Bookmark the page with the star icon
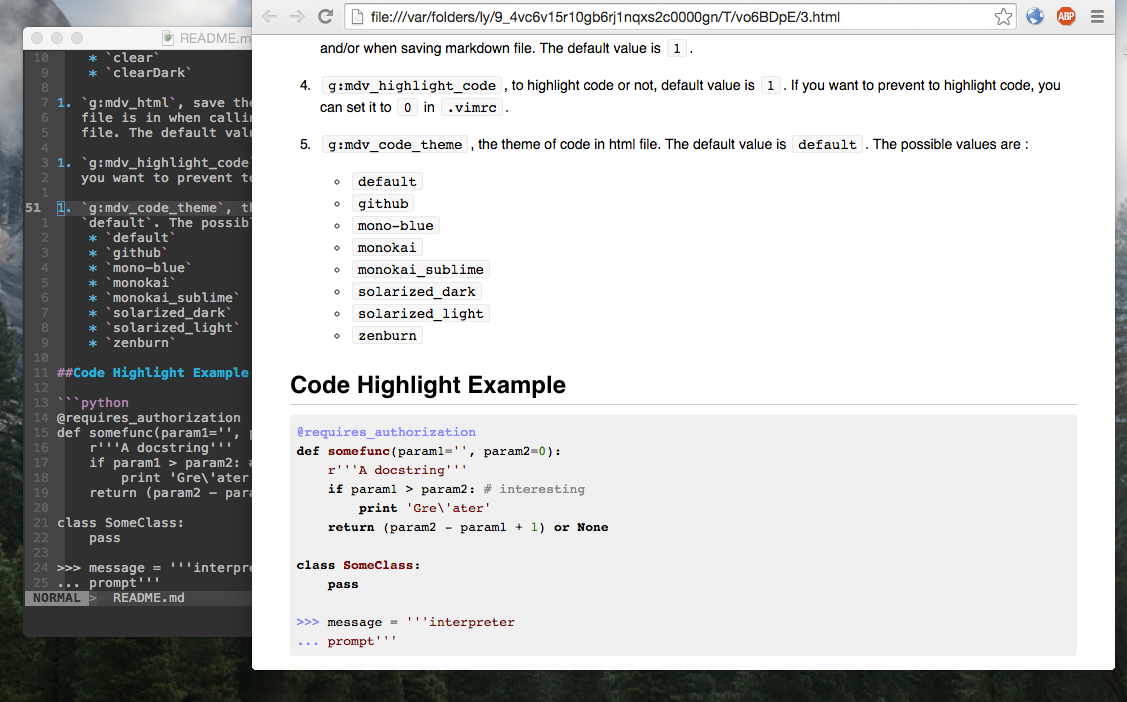Image resolution: width=1127 pixels, height=702 pixels. click(x=1003, y=17)
